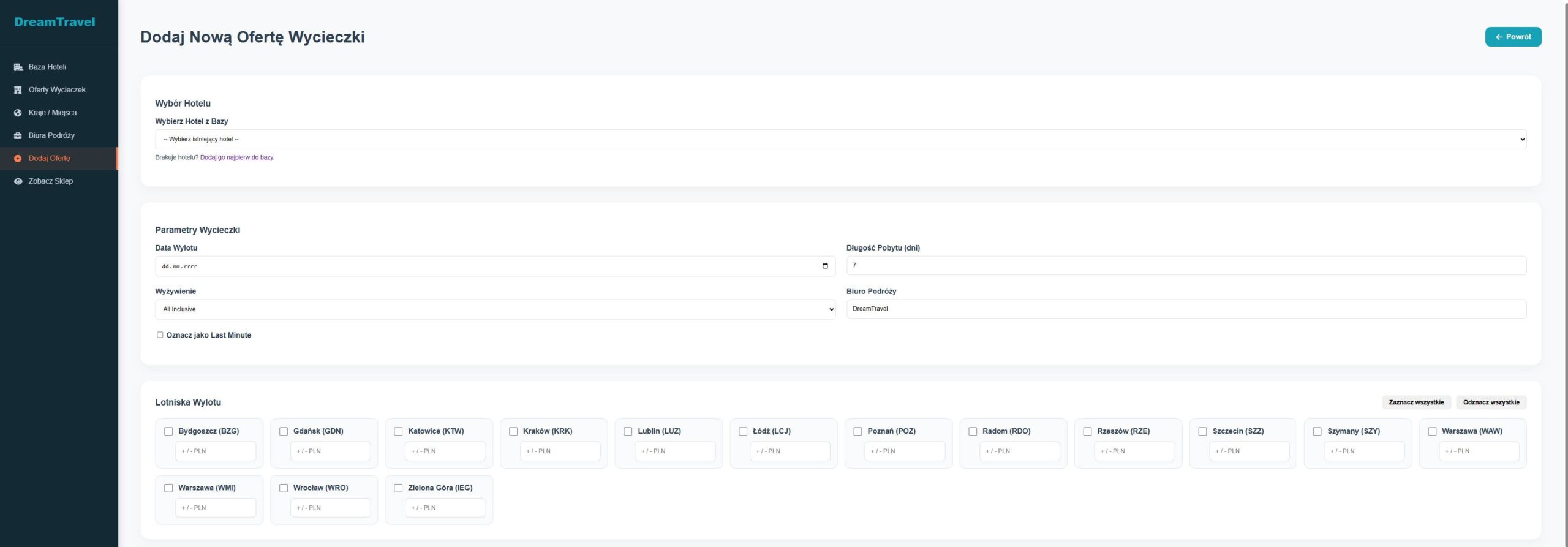This screenshot has height=547, width=1568.
Task: Open Oferty Wycieczek in the sidebar
Action: click(57, 90)
